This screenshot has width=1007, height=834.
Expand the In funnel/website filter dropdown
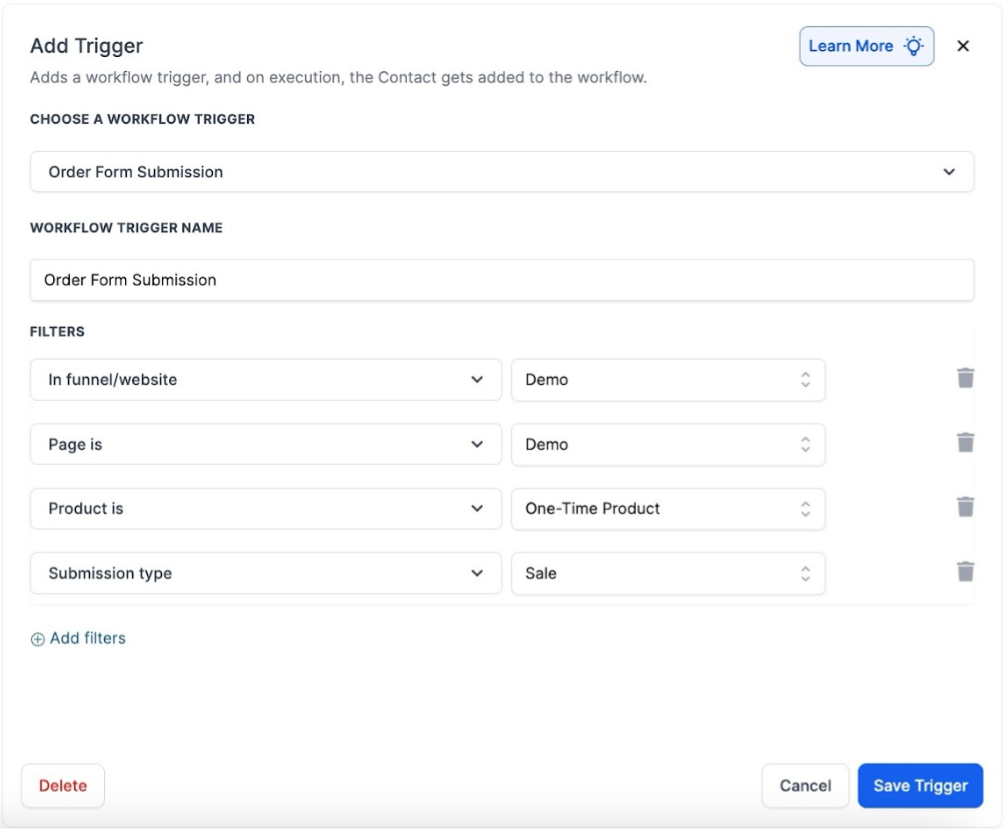click(x=265, y=380)
